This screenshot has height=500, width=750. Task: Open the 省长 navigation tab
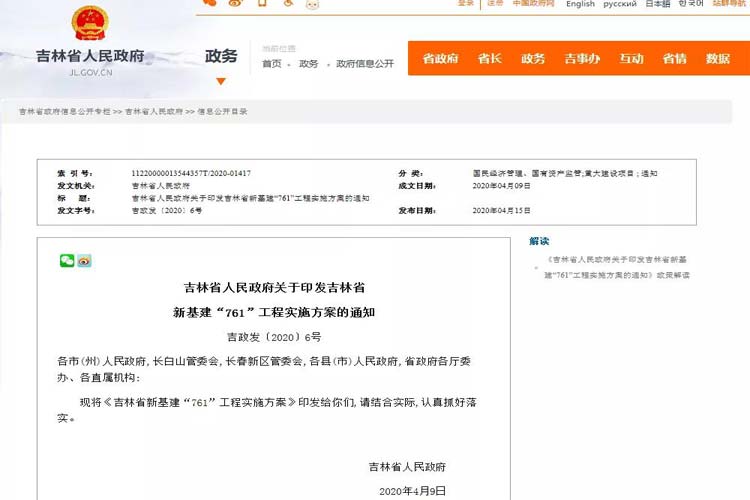click(489, 58)
